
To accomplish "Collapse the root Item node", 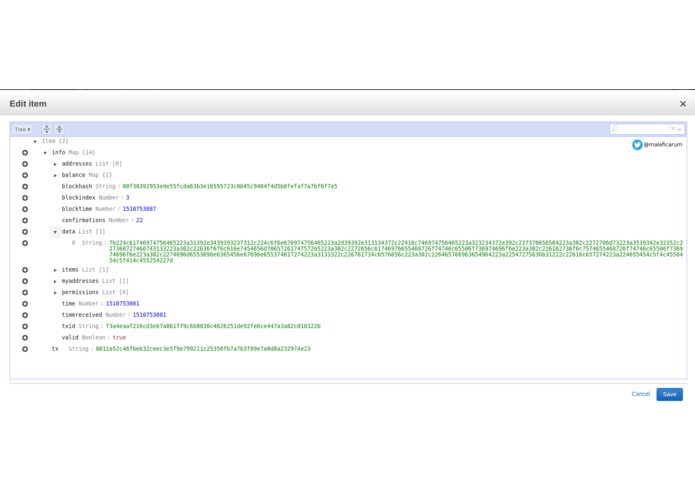I will 35,141.
